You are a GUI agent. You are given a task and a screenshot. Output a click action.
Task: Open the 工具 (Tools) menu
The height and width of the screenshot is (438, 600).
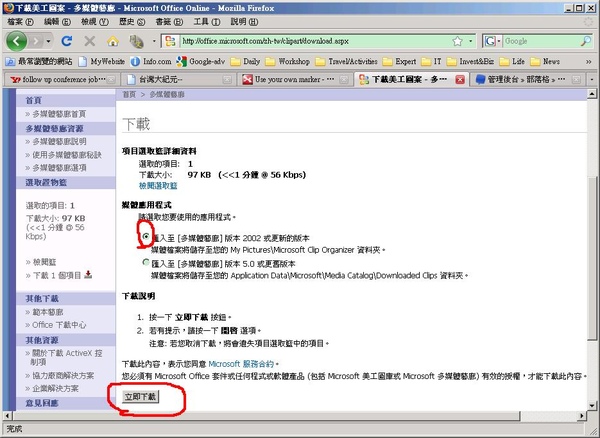coord(207,22)
